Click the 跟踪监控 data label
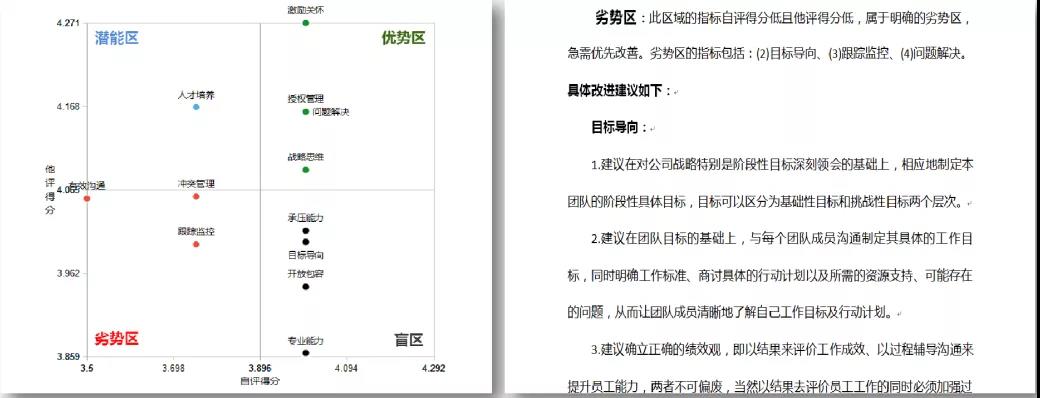Viewport: 1040px width, 398px height. (196, 232)
